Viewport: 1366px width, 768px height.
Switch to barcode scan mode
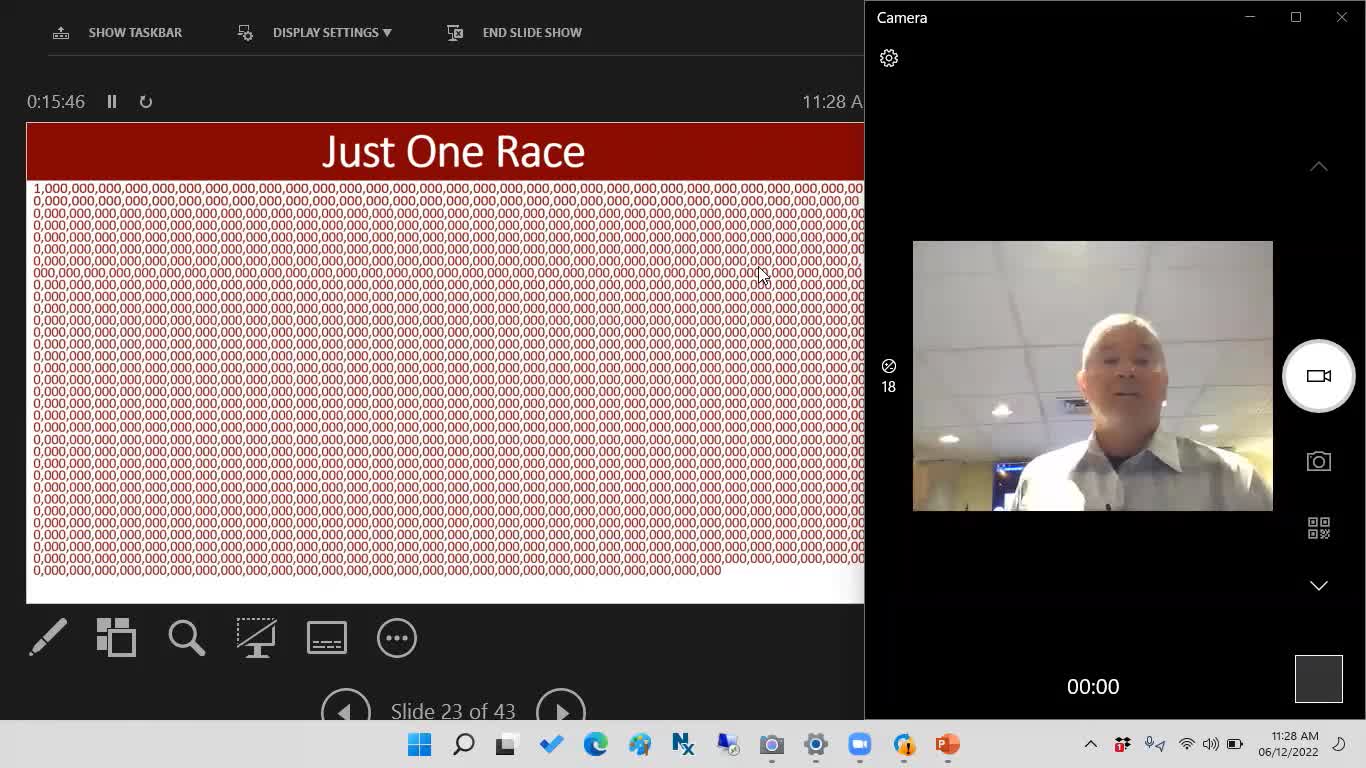(x=1318, y=528)
